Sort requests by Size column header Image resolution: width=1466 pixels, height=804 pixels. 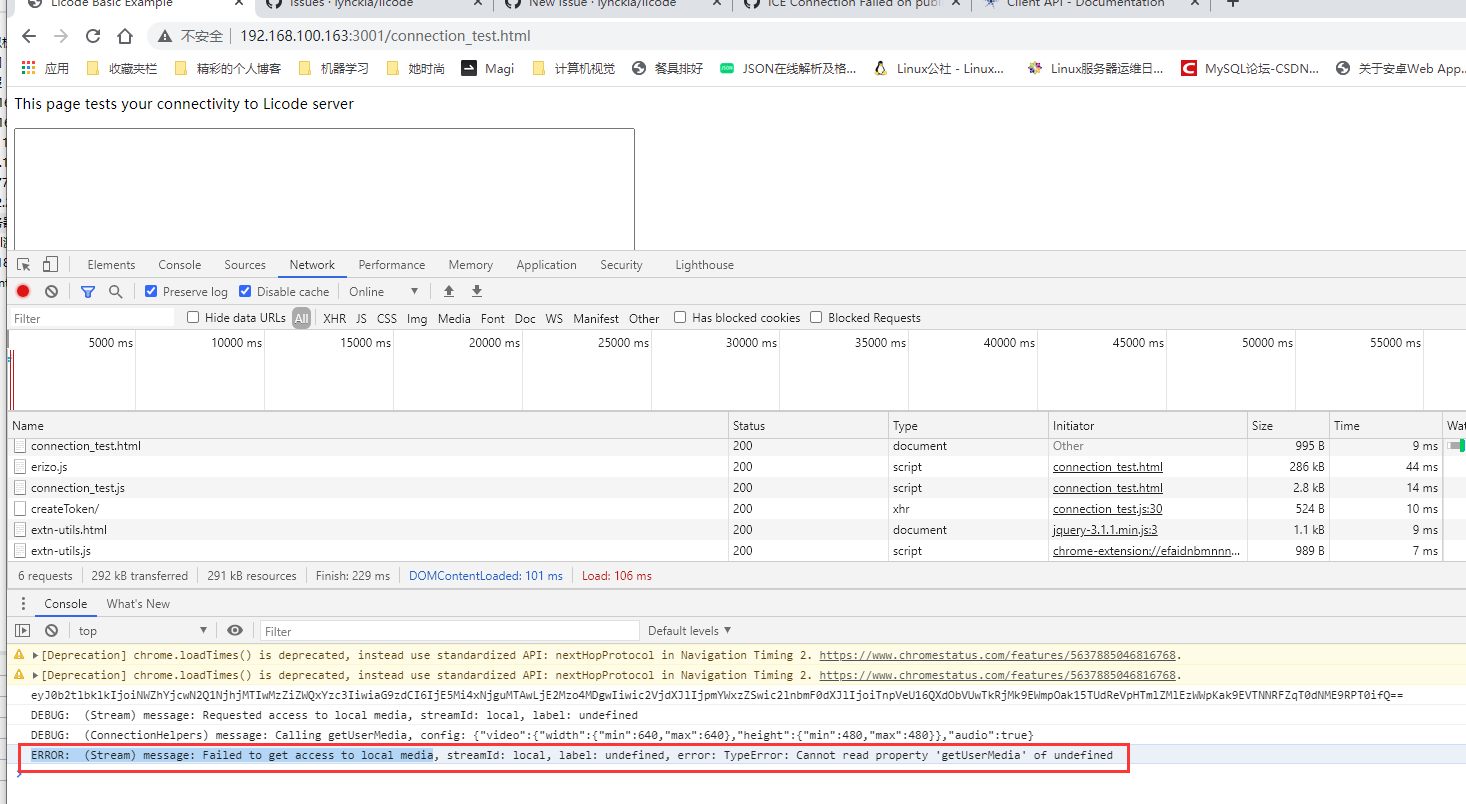pyautogui.click(x=1288, y=426)
